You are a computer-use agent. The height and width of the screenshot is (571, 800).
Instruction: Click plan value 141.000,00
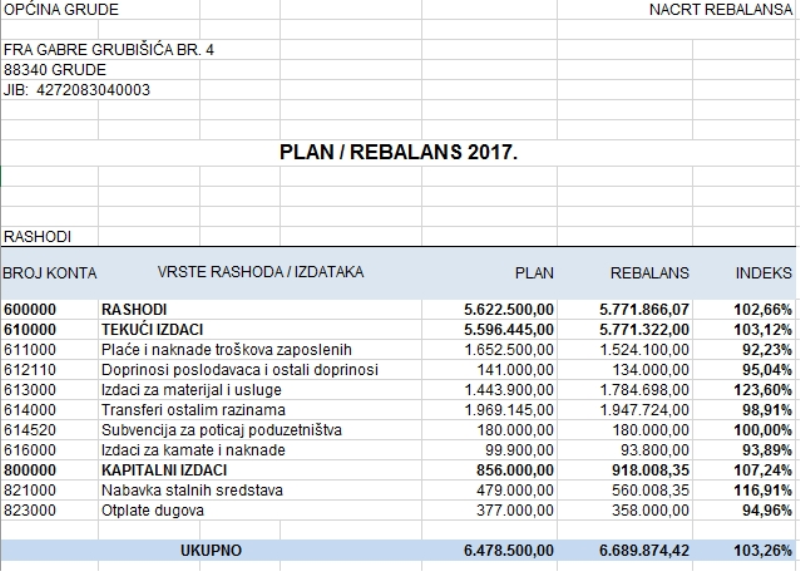[x=515, y=370]
